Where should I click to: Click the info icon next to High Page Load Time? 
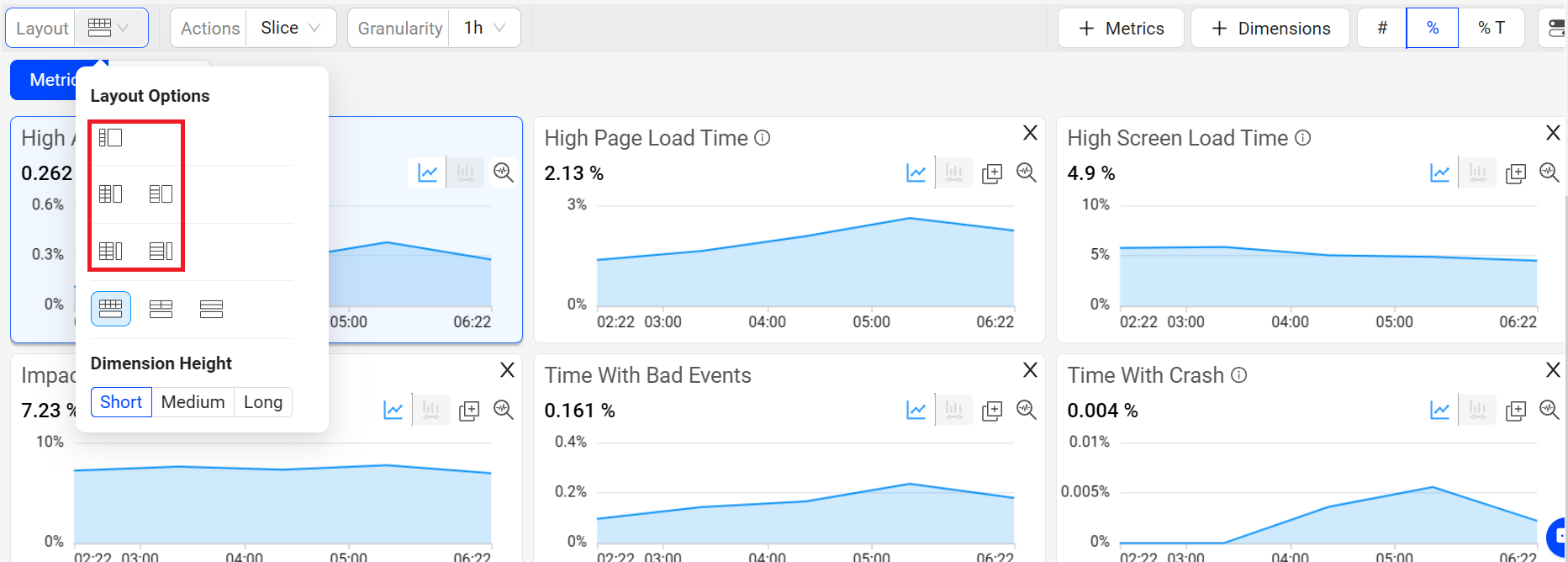click(x=762, y=138)
